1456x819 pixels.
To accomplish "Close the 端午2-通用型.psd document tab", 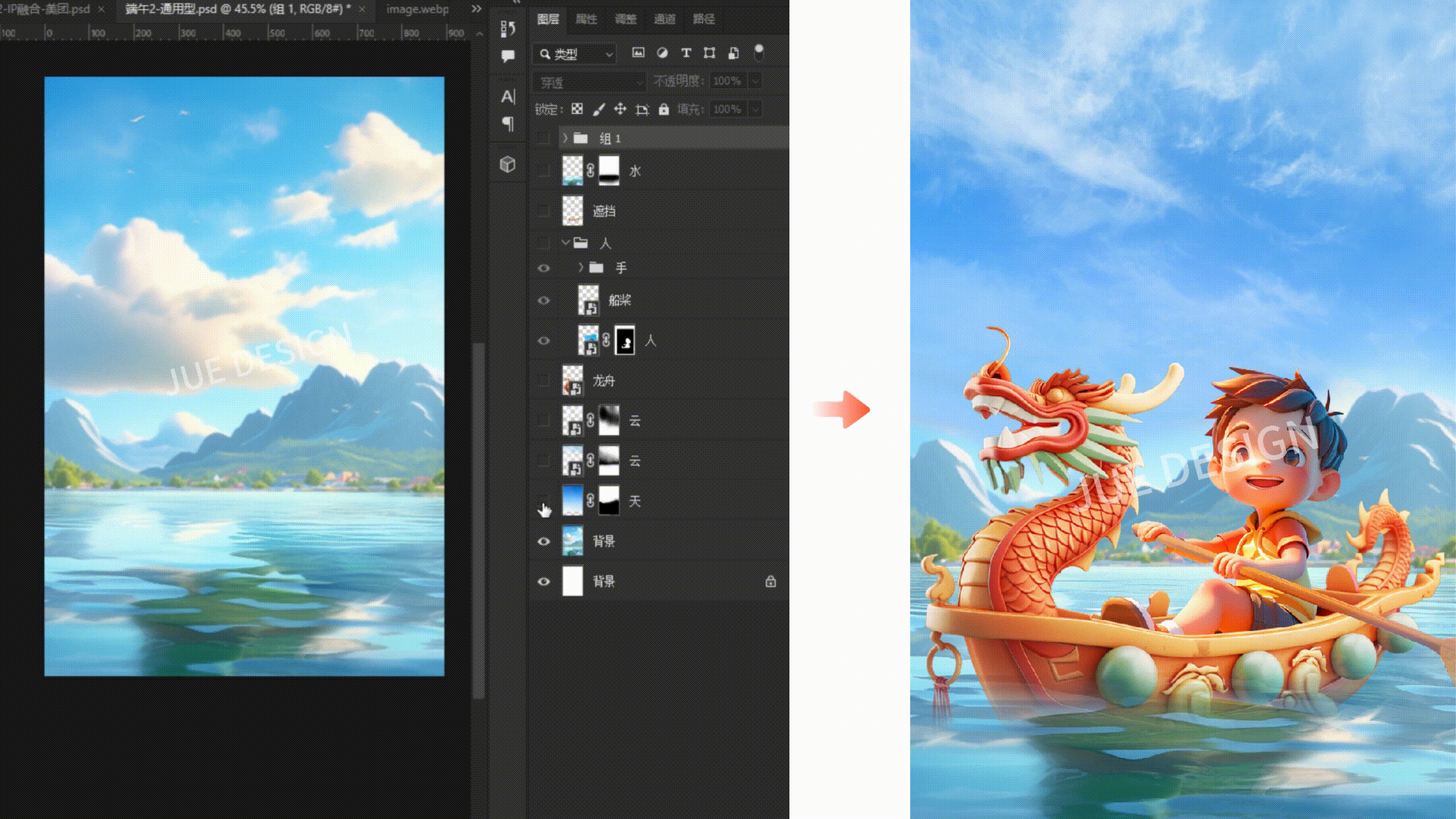I will 362,9.
